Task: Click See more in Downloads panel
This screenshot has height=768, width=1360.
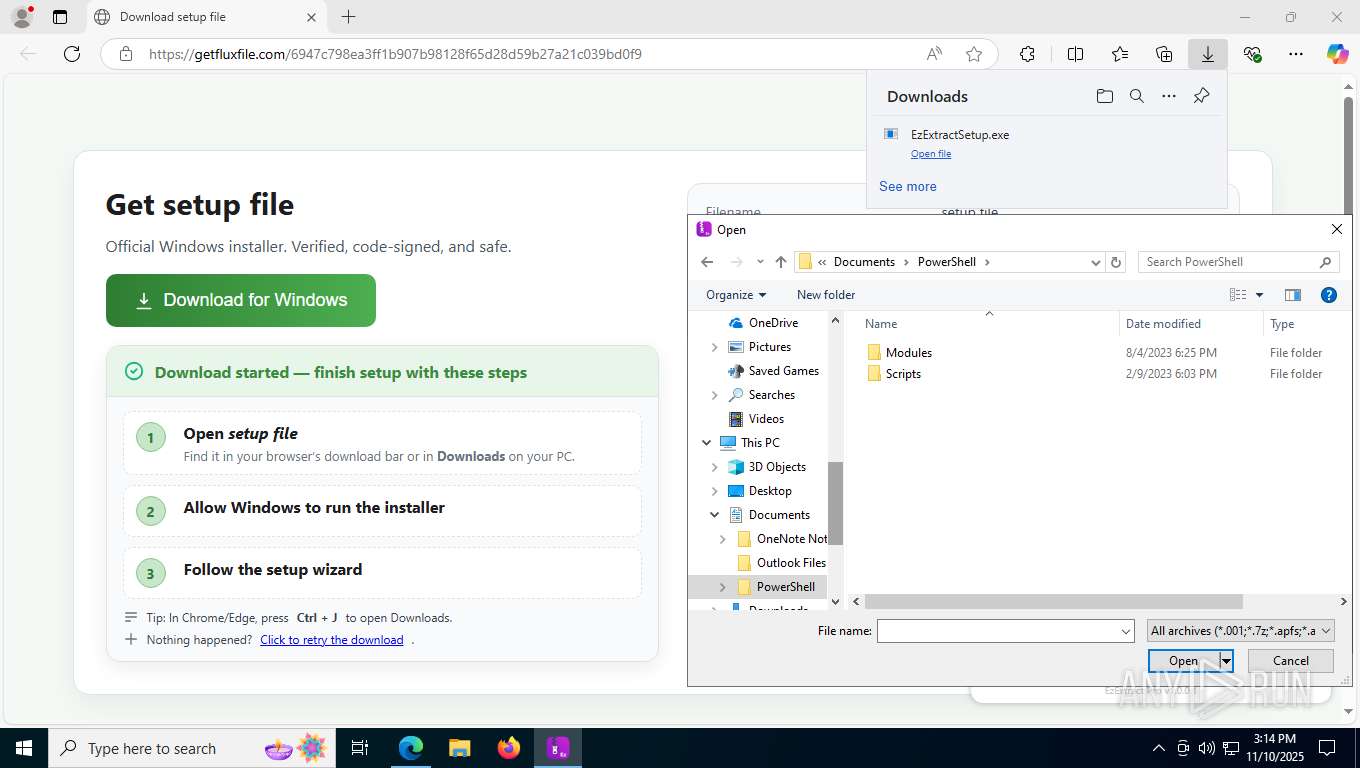Action: (x=908, y=186)
